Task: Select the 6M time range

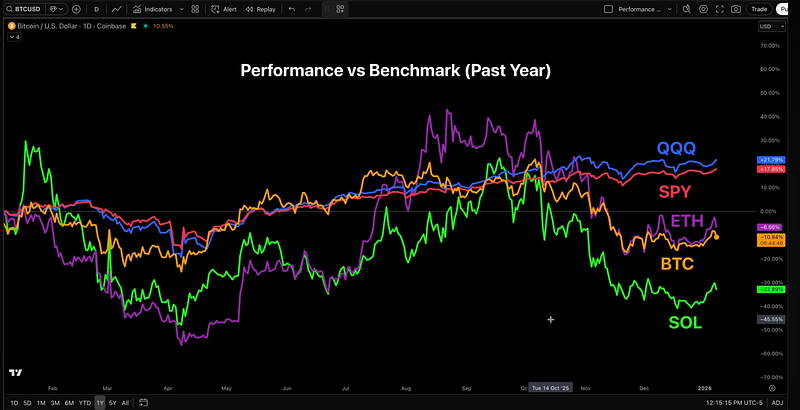Action: pyautogui.click(x=69, y=403)
